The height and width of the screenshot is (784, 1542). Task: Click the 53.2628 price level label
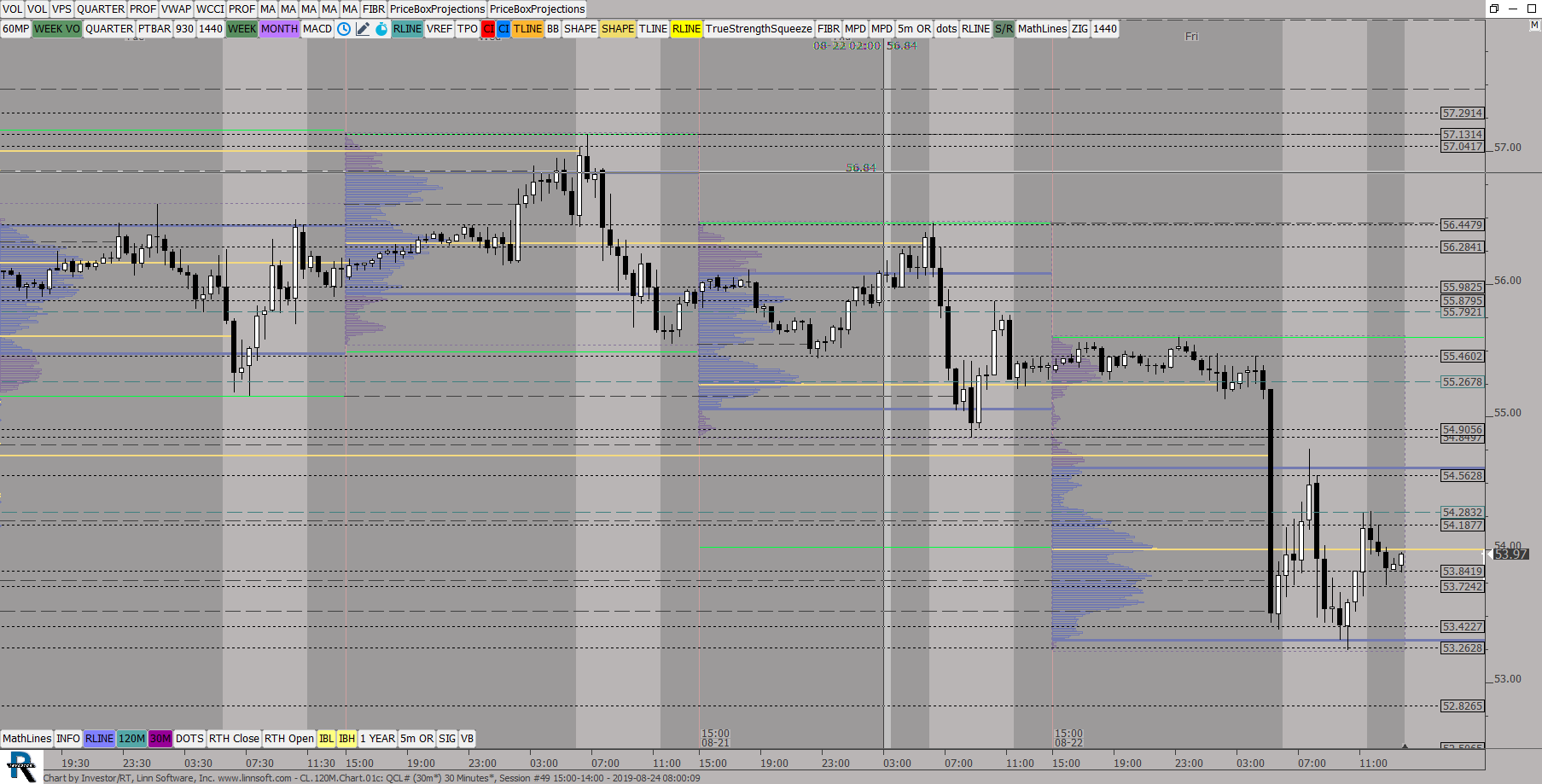point(1463,648)
